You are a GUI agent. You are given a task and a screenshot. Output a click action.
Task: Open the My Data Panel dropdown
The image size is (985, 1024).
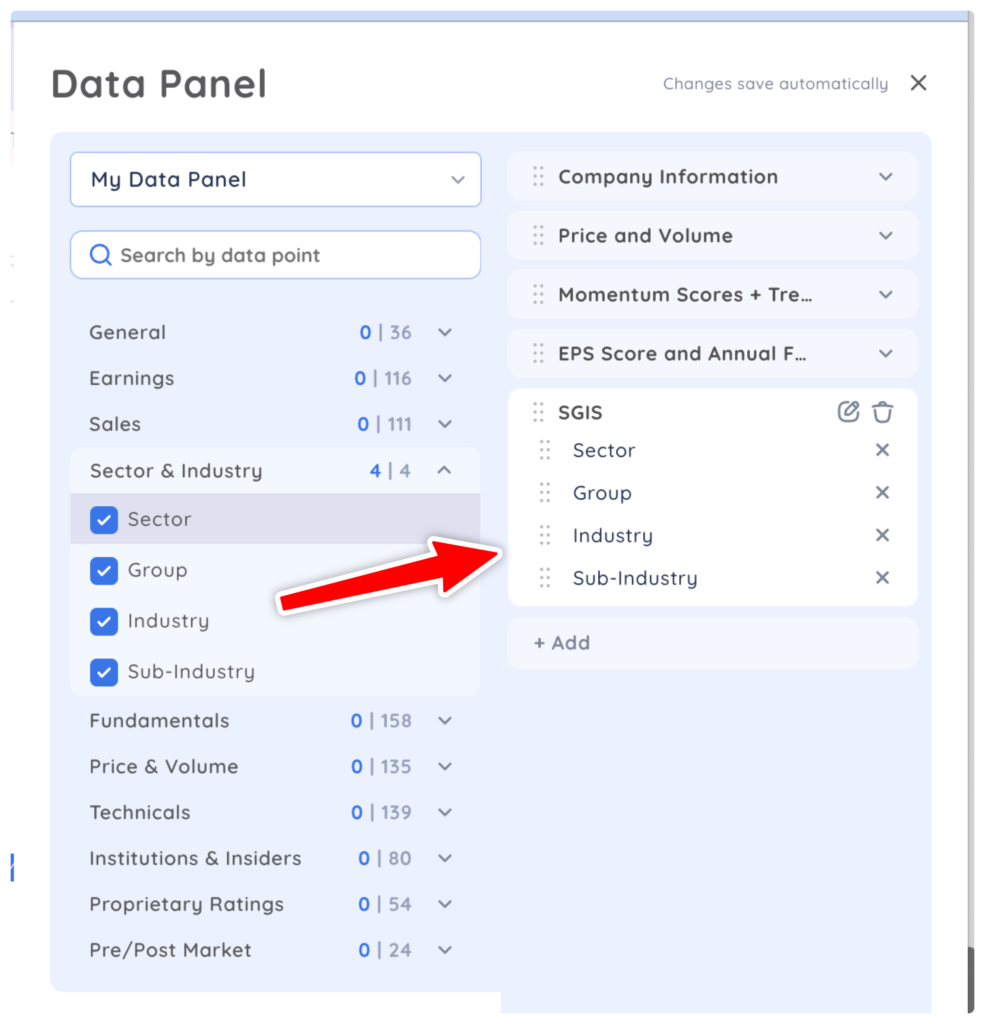coord(276,180)
